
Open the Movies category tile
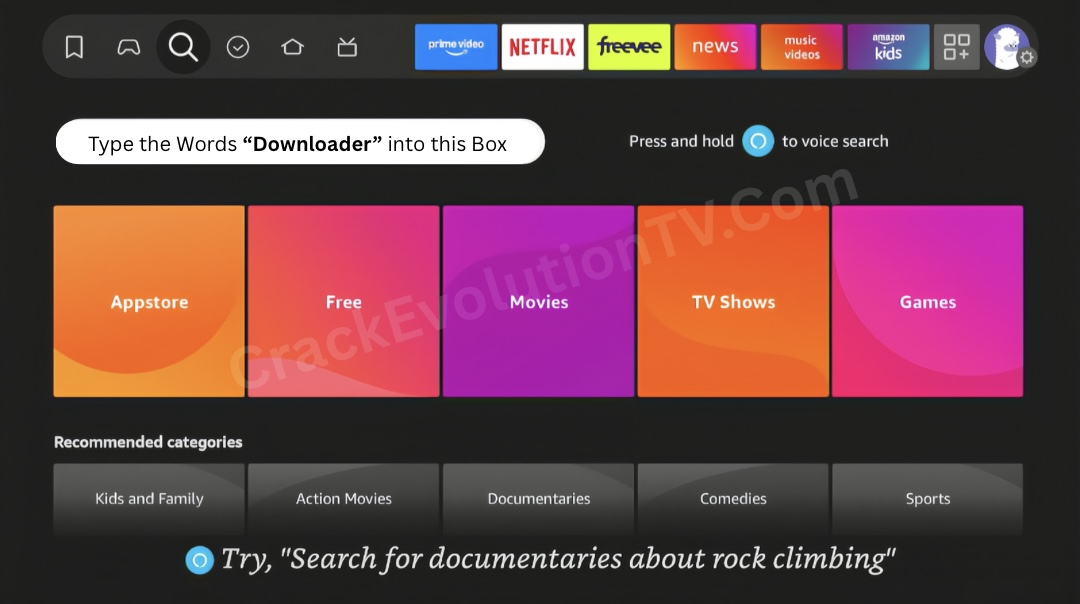[x=539, y=301]
